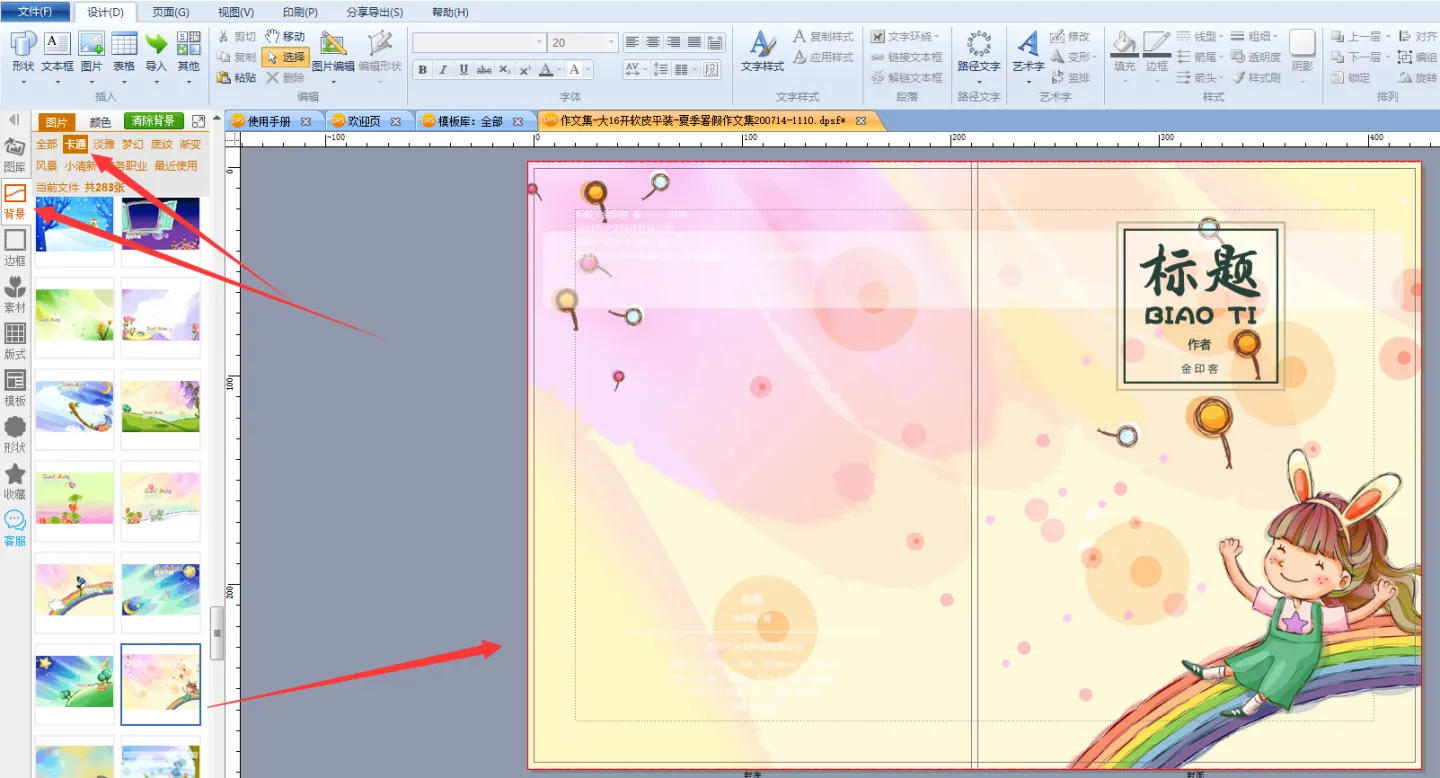Image resolution: width=1440 pixels, height=778 pixels.
Task: Expand the font color dropdown arrow
Action: [x=559, y=70]
